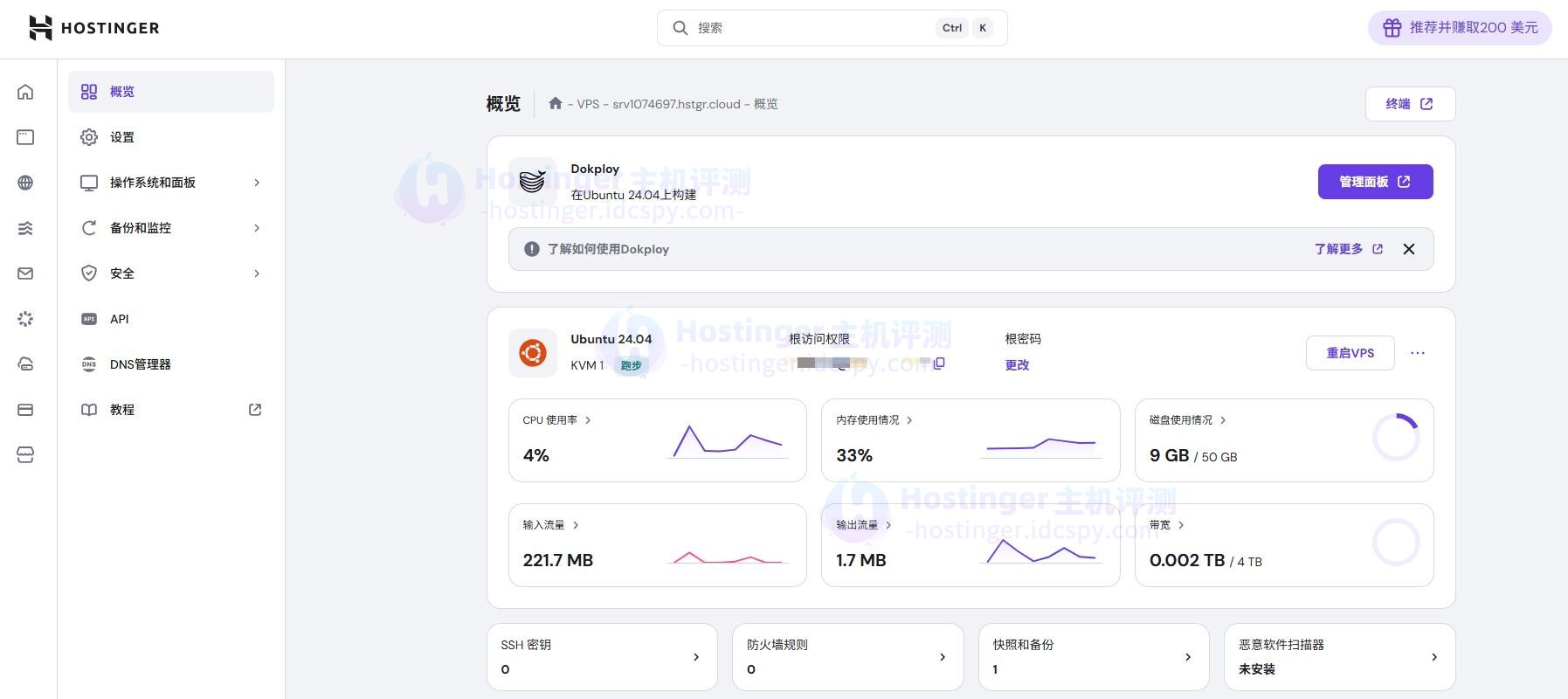This screenshot has width=1568, height=699.
Task: Click the breadcrumb home icon
Action: (555, 104)
